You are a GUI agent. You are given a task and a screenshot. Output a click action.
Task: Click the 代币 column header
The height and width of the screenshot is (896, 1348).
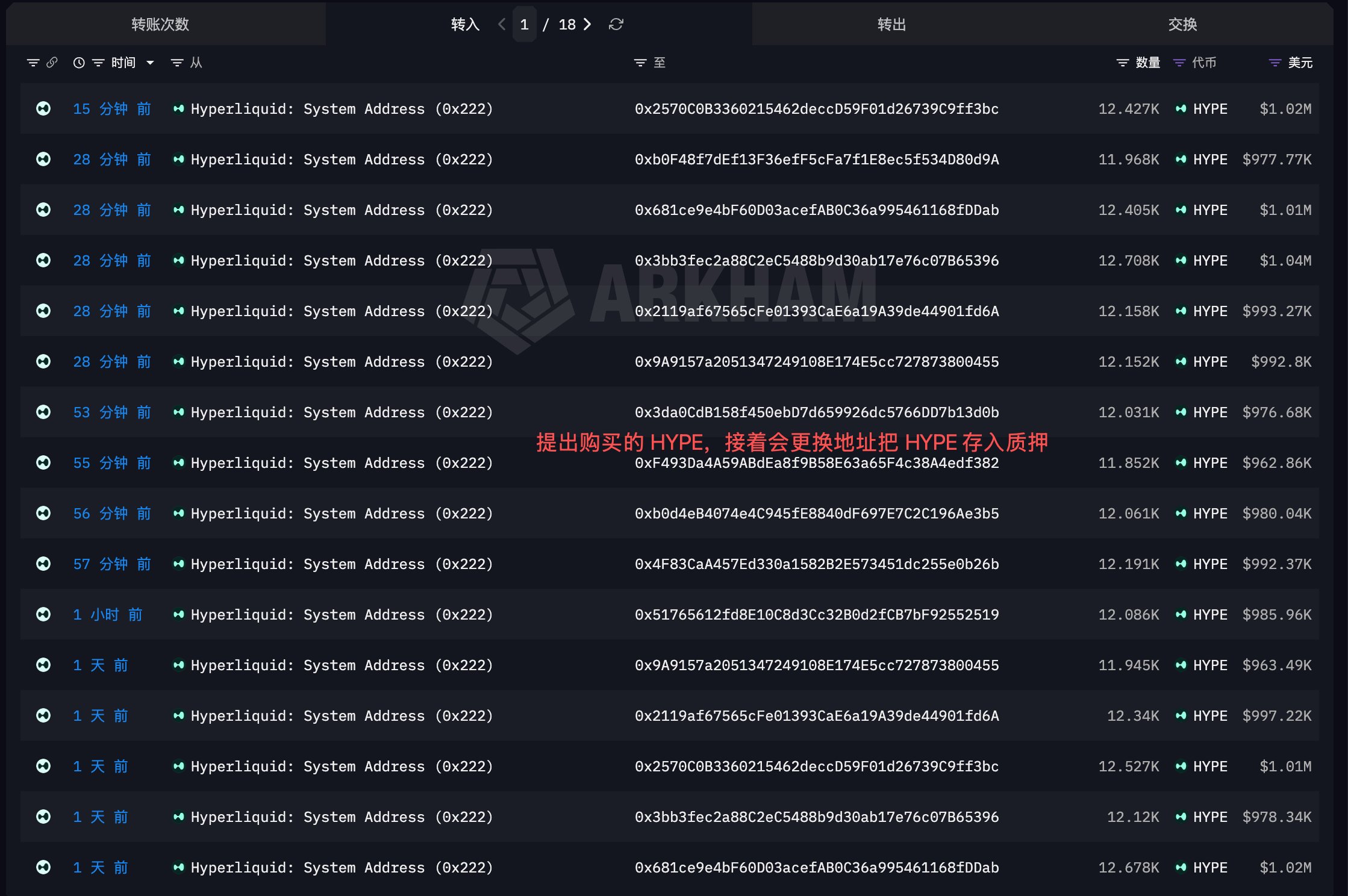1204,63
